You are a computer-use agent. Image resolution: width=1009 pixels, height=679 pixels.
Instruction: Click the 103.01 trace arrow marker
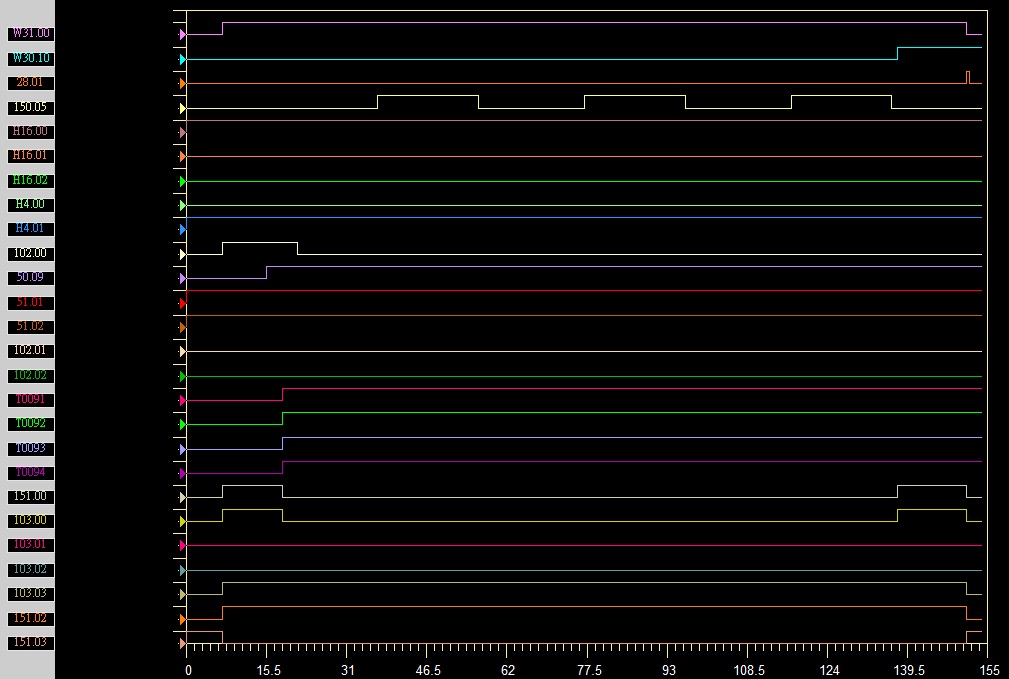pyautogui.click(x=182, y=545)
